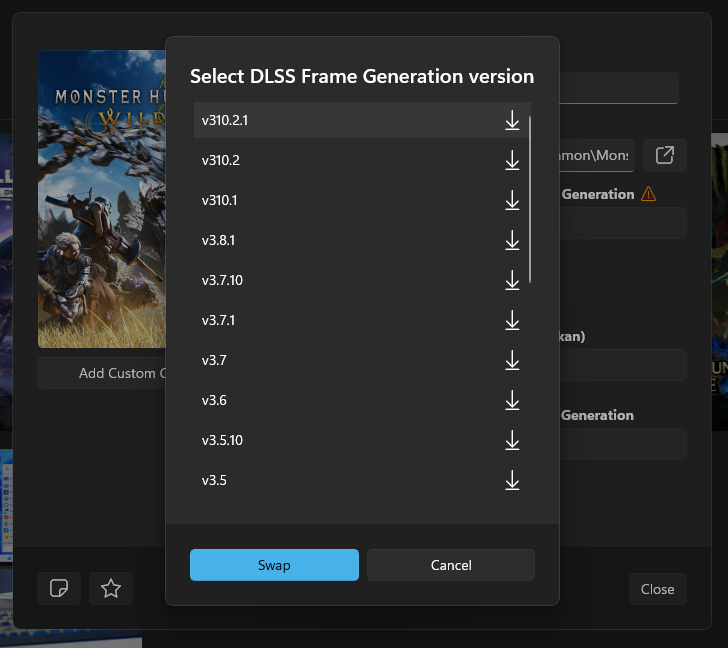Download DLSS version v310.1
This screenshot has width=728, height=648.
[512, 201]
